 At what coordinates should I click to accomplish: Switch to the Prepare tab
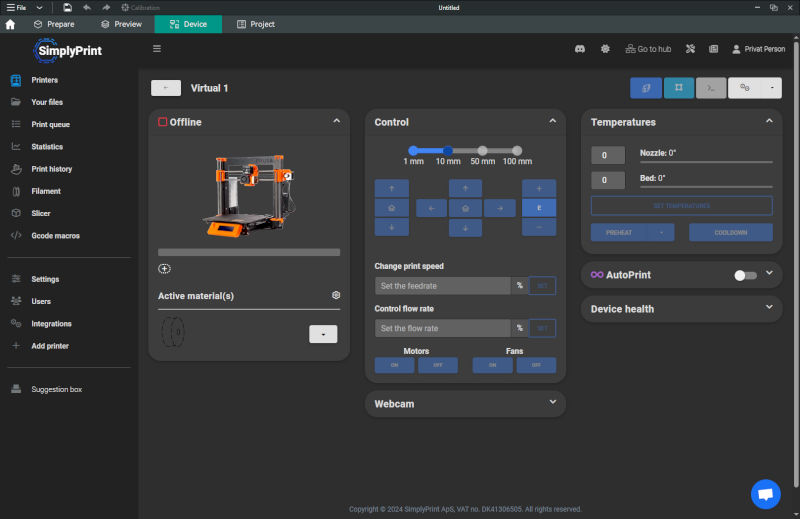point(54,24)
